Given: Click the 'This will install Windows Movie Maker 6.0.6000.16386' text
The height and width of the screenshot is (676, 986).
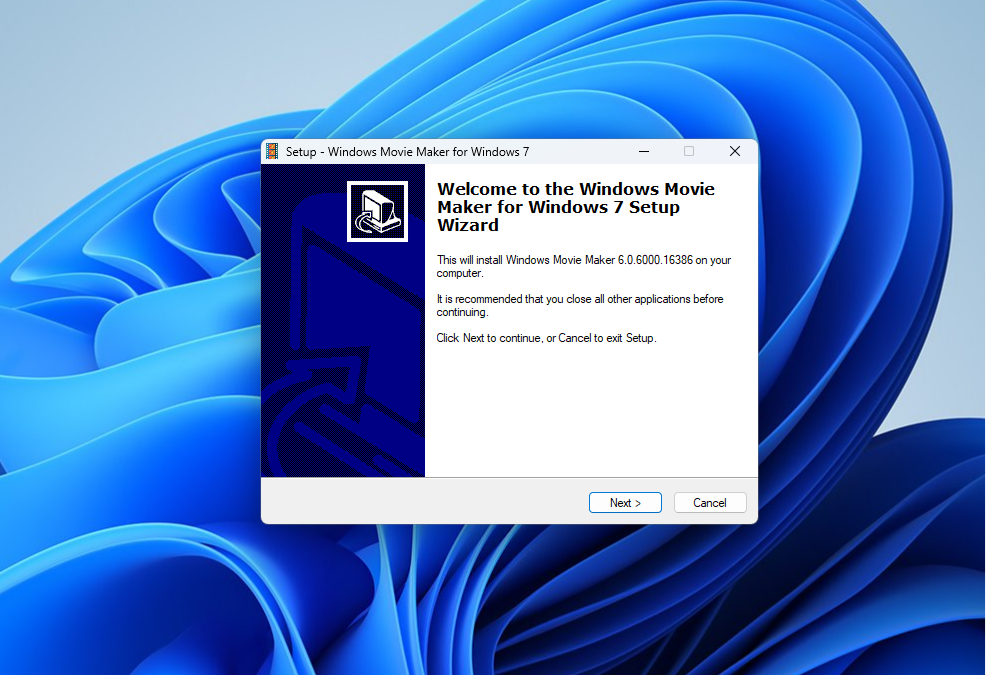Looking at the screenshot, I should [x=584, y=266].
